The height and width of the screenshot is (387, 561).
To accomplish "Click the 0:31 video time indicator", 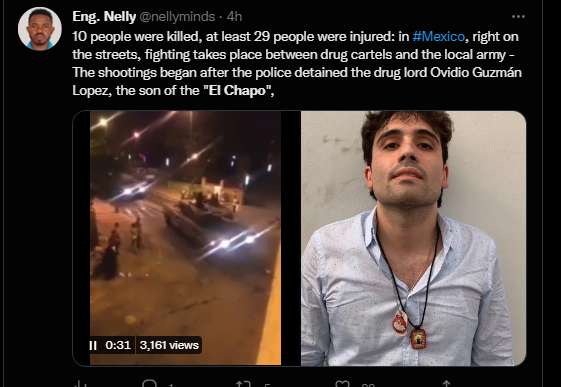I will [118, 345].
